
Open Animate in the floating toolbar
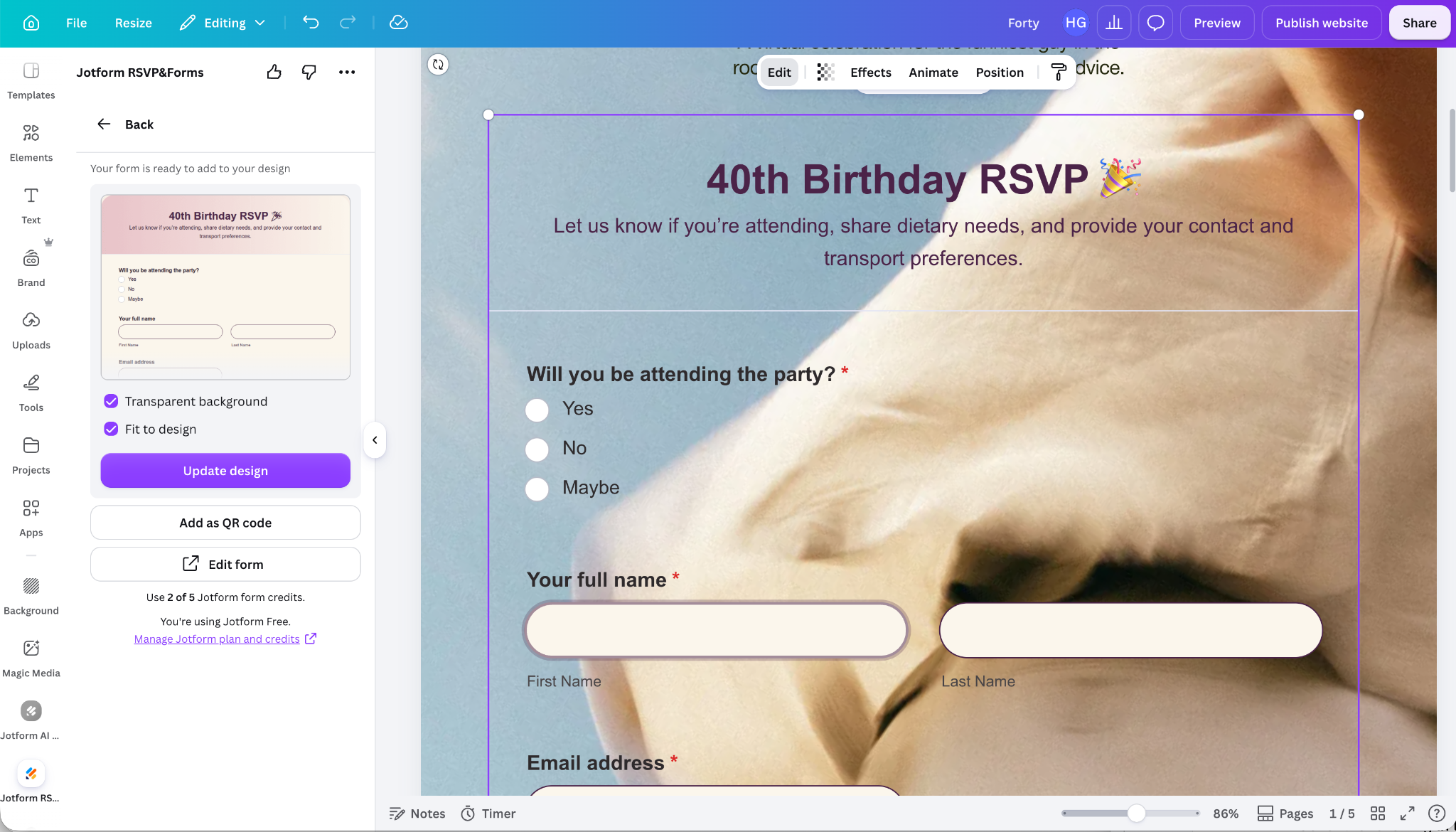(x=933, y=72)
